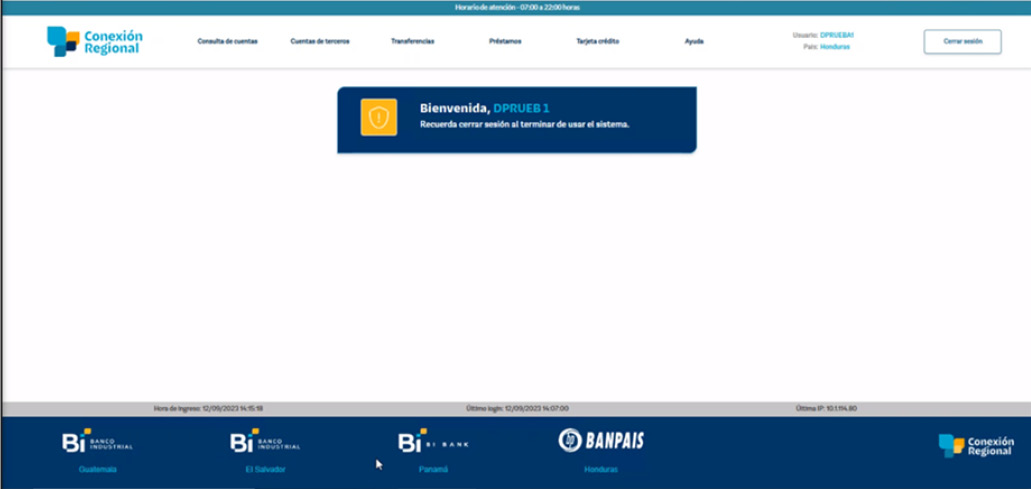Open the Honduras link under BANPAIS
Viewport: 1031px width, 489px height.
tap(601, 469)
